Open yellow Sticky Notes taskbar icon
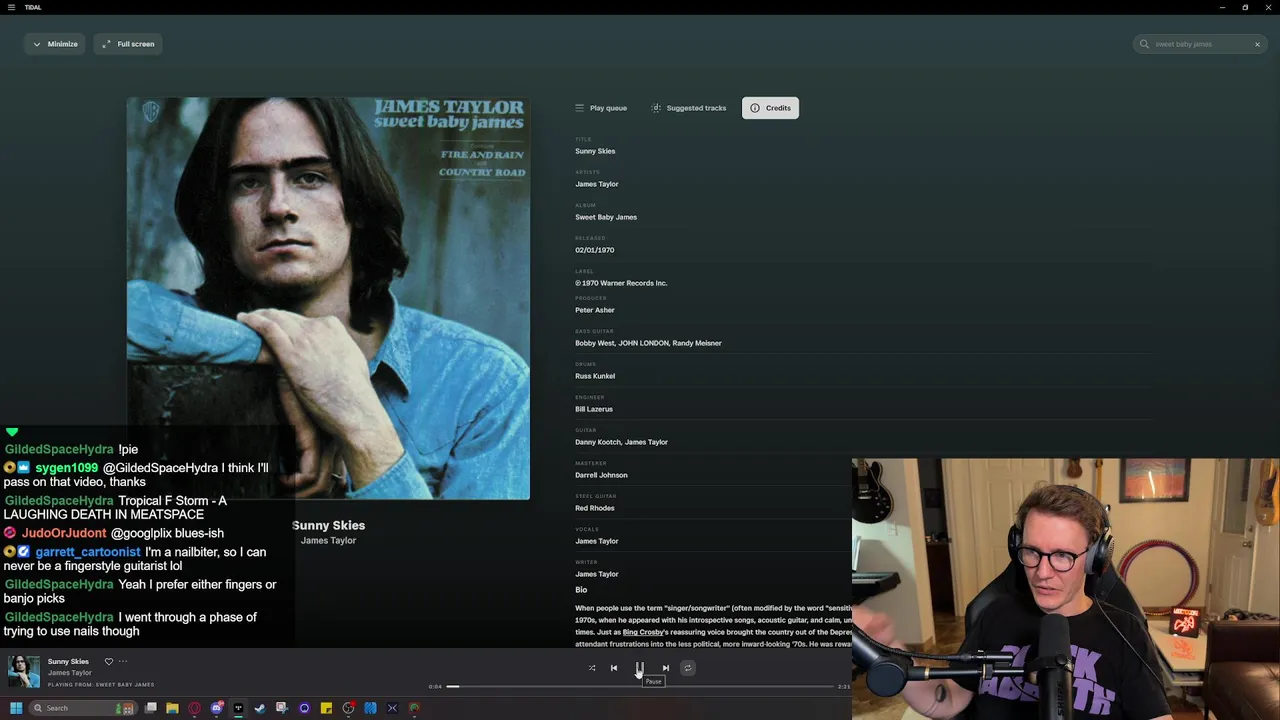 coord(326,708)
